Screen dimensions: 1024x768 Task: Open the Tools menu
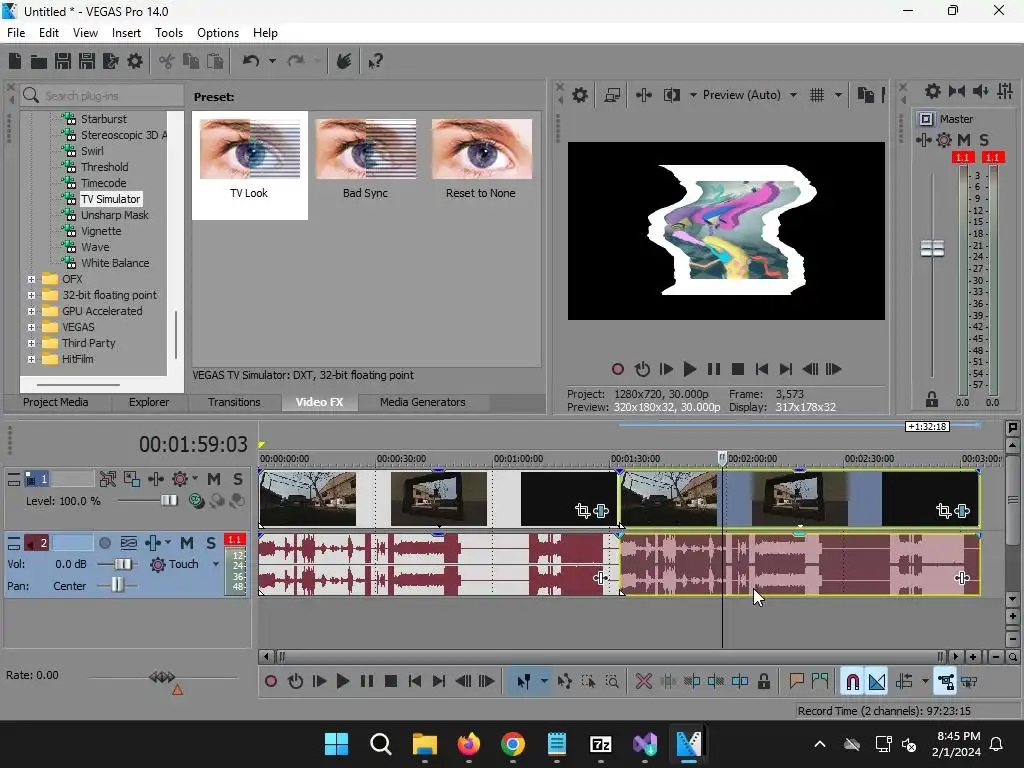coord(168,33)
